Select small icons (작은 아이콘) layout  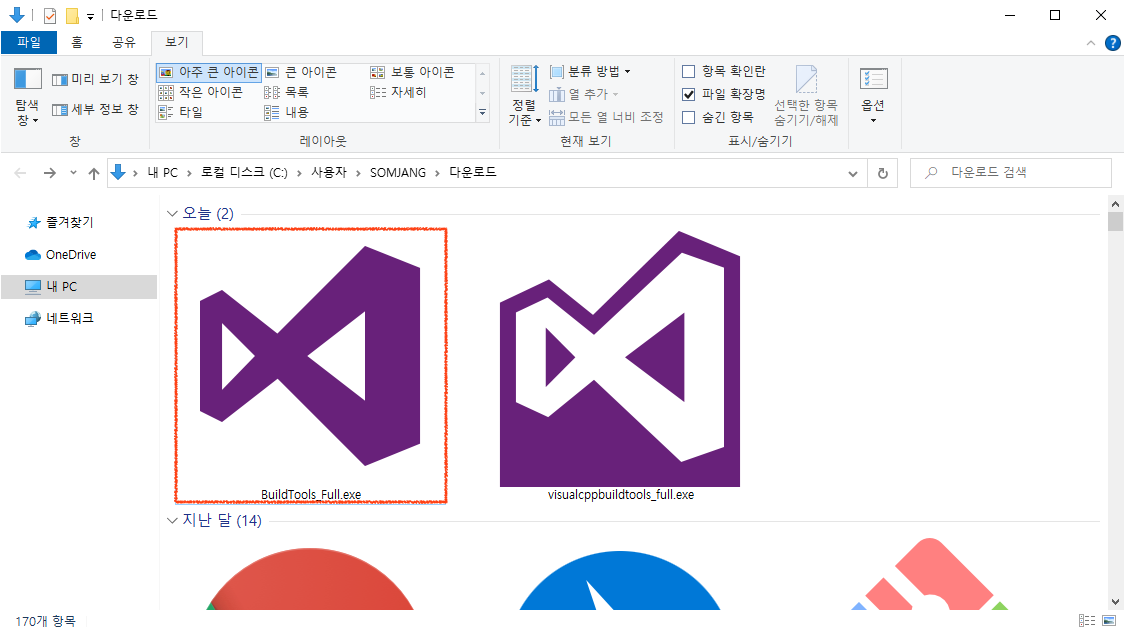pos(201,93)
